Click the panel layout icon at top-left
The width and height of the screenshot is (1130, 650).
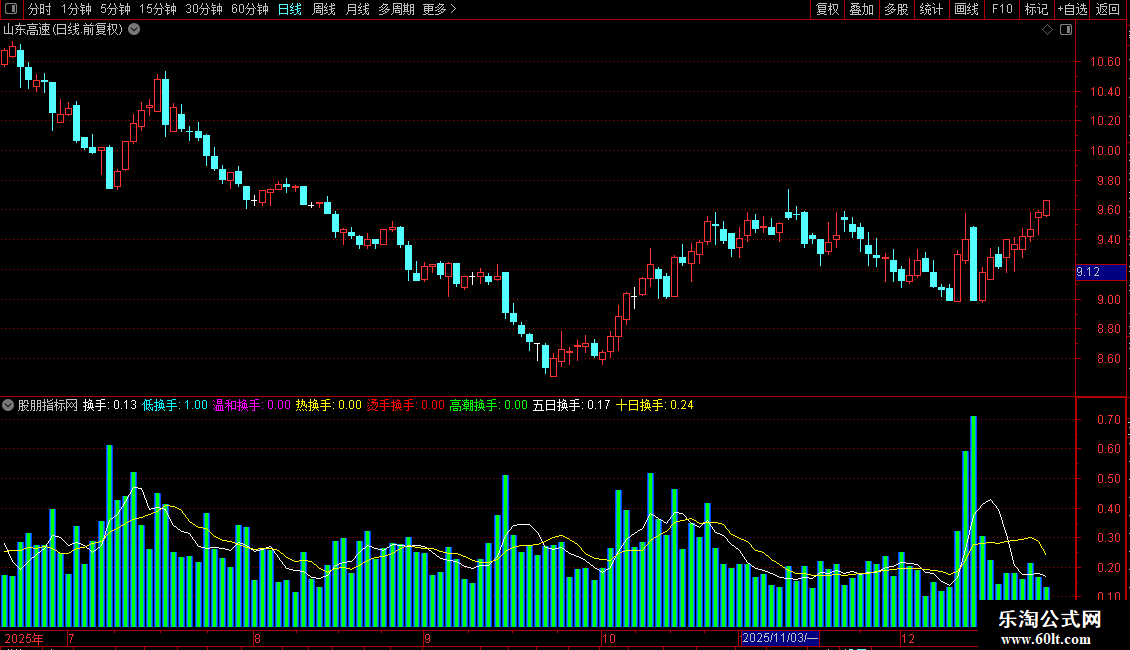point(11,9)
